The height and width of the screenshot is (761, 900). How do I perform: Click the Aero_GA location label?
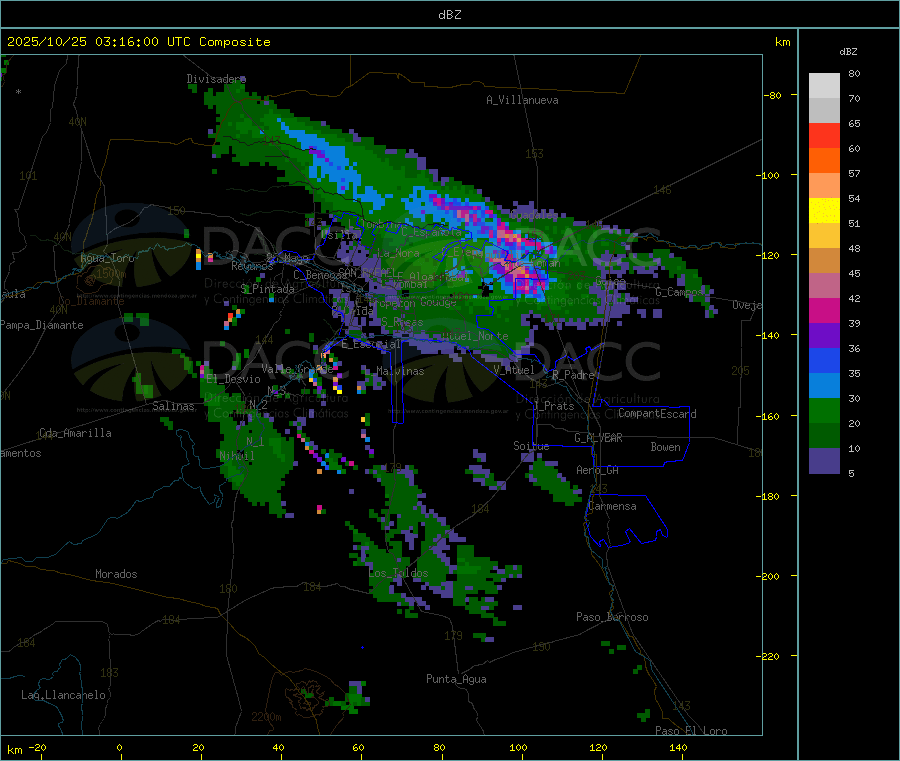point(598,470)
